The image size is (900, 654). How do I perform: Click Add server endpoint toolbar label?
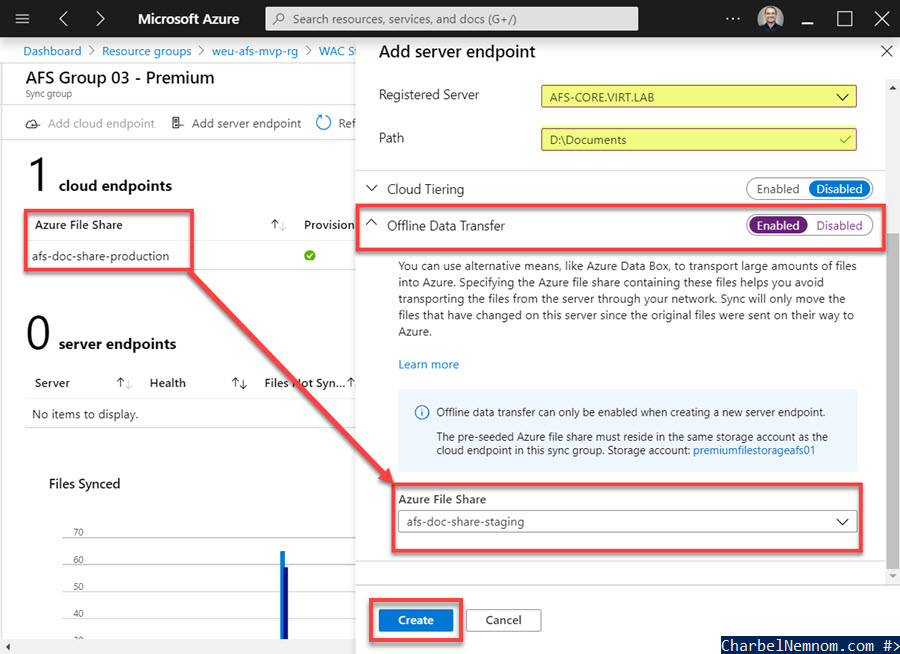pos(246,123)
